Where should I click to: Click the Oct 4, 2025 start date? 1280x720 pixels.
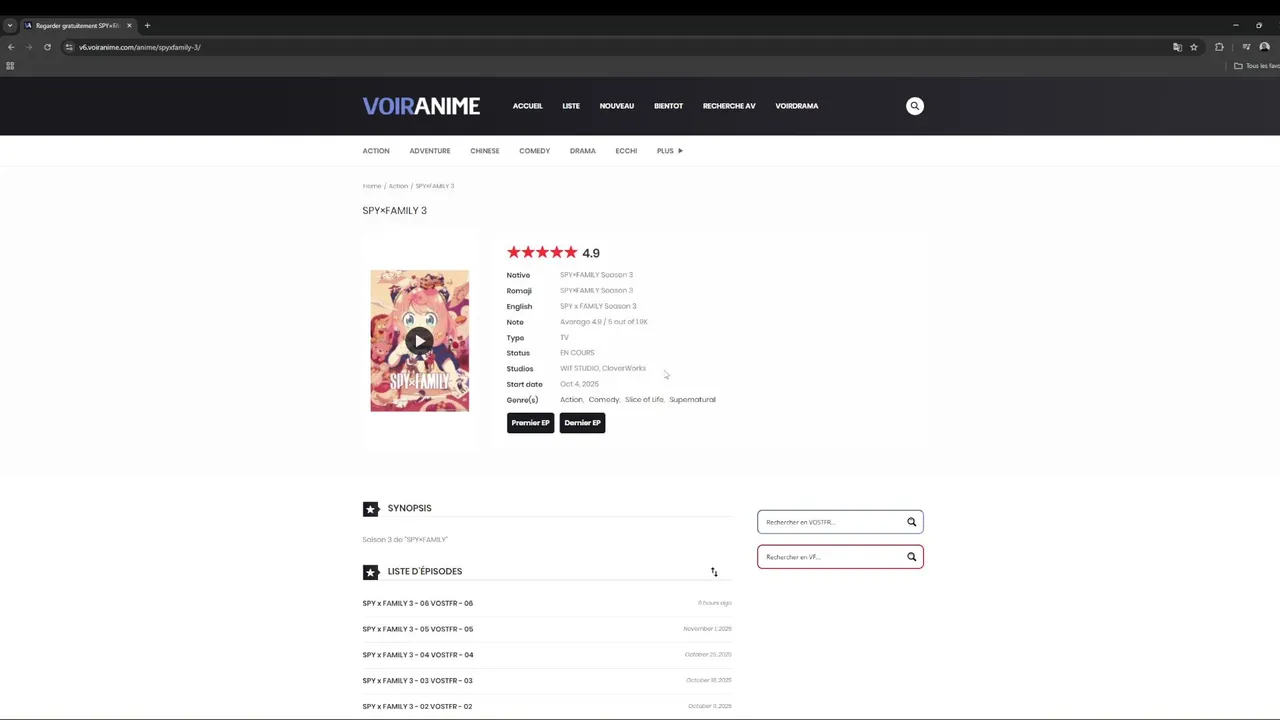click(x=579, y=384)
